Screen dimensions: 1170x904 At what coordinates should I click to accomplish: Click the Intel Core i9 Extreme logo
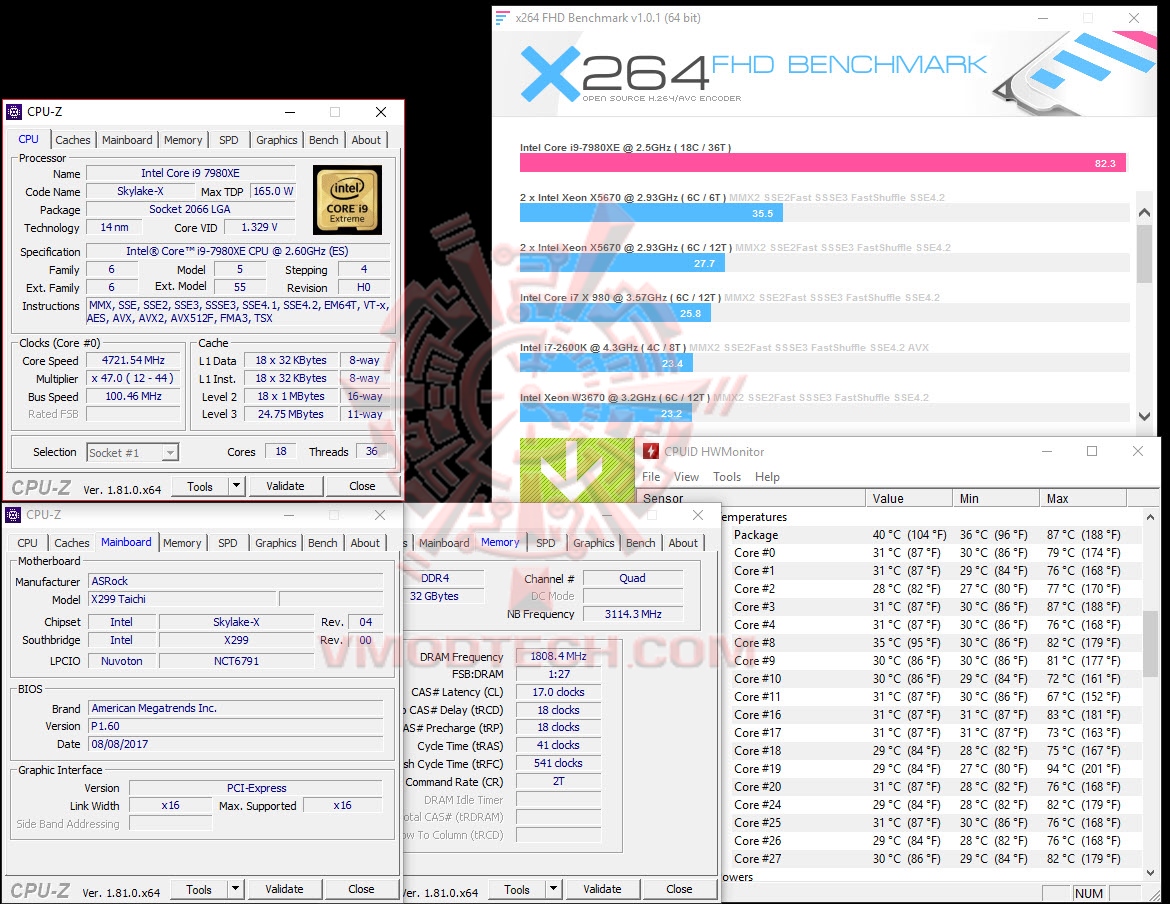(347, 201)
